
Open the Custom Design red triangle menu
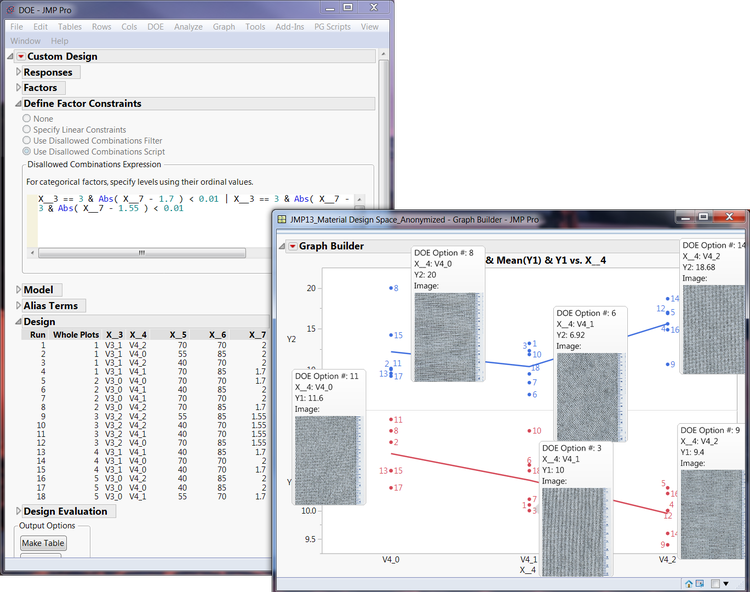19,57
